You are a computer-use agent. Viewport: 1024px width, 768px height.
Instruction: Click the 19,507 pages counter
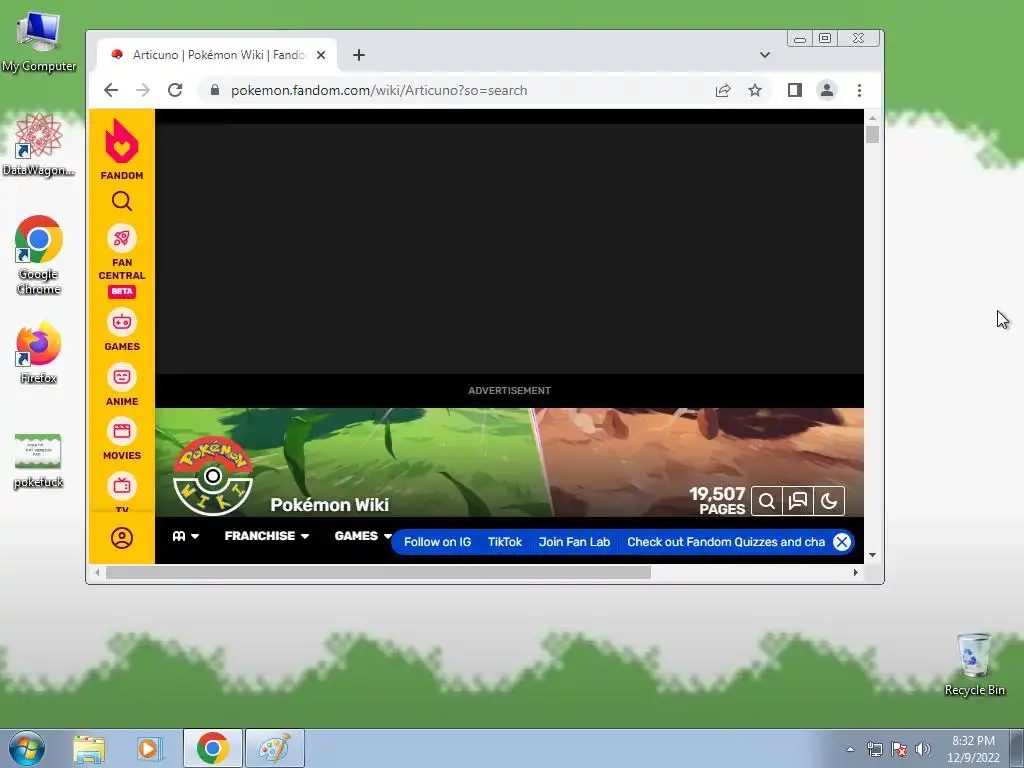(717, 501)
